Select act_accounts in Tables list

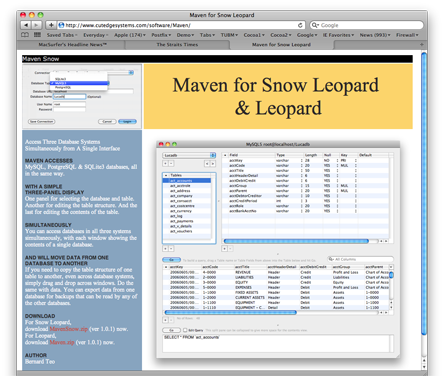click(x=187, y=180)
